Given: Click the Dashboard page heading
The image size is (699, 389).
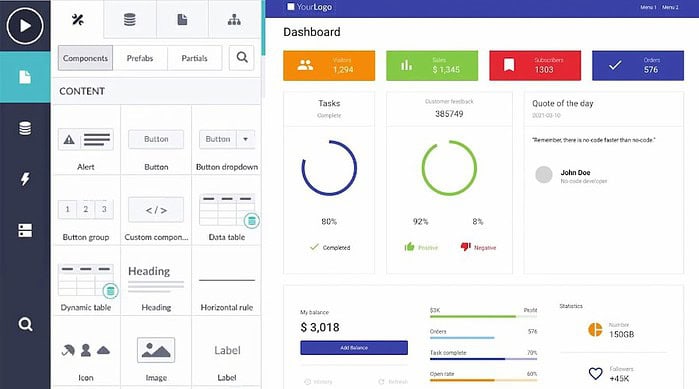Looking at the screenshot, I should pyautogui.click(x=312, y=32).
